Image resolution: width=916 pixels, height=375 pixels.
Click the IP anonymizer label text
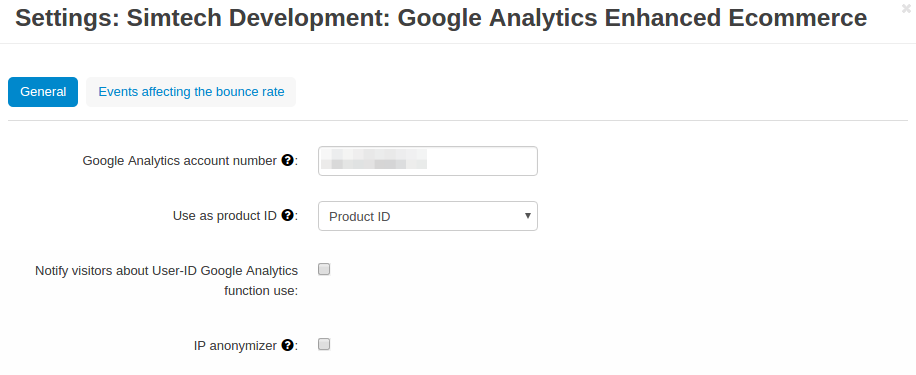[x=235, y=346]
